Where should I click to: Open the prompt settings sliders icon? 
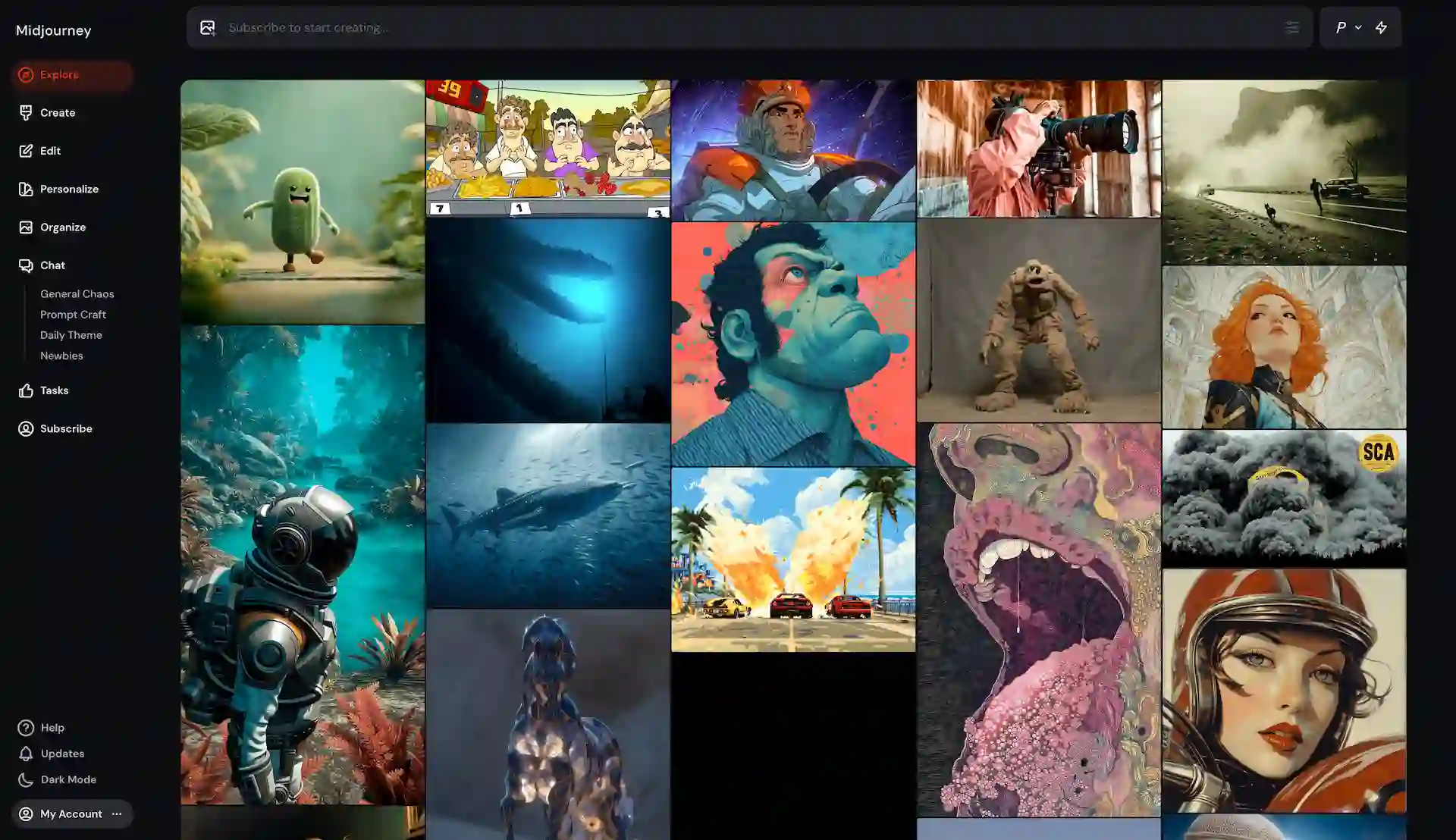[x=1291, y=28]
